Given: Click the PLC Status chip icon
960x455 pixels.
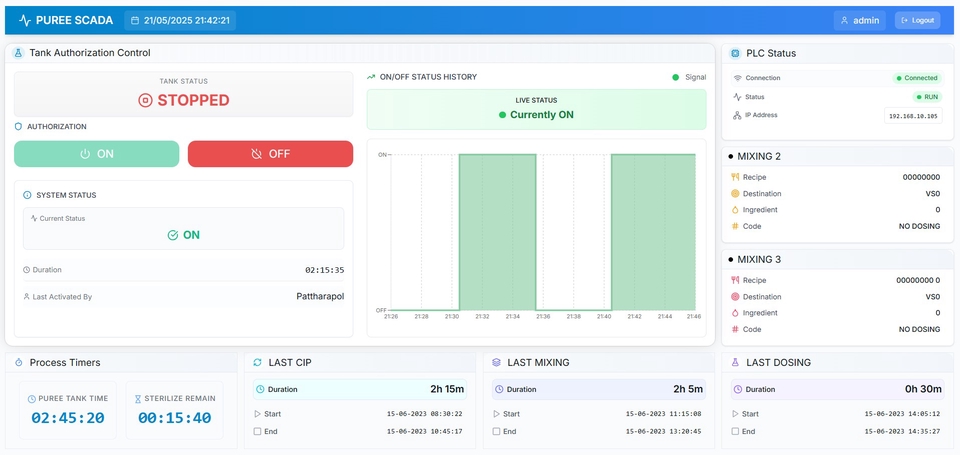Looking at the screenshot, I should 736,53.
